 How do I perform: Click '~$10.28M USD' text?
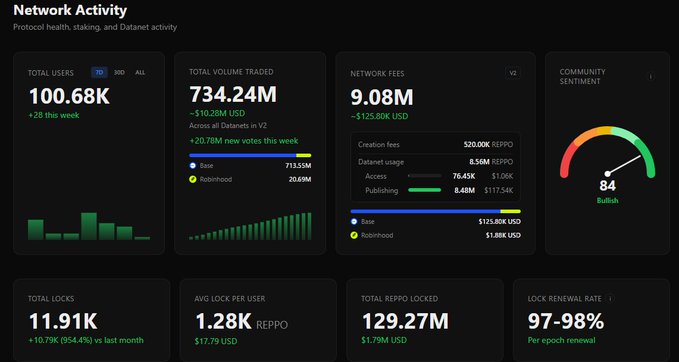point(217,113)
